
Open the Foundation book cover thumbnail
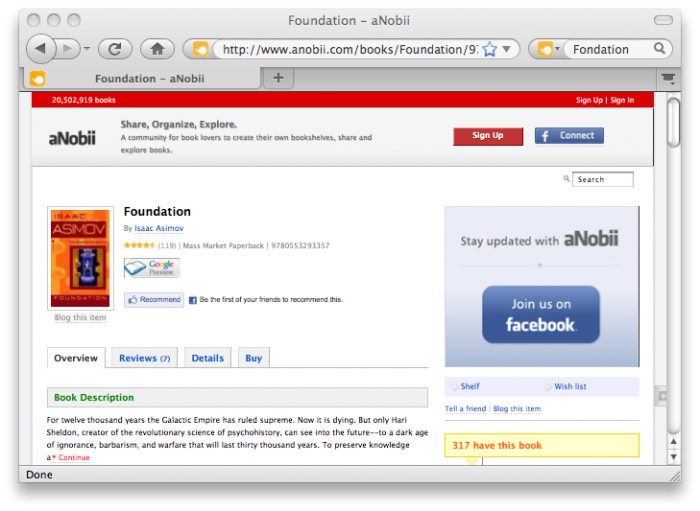[80, 258]
